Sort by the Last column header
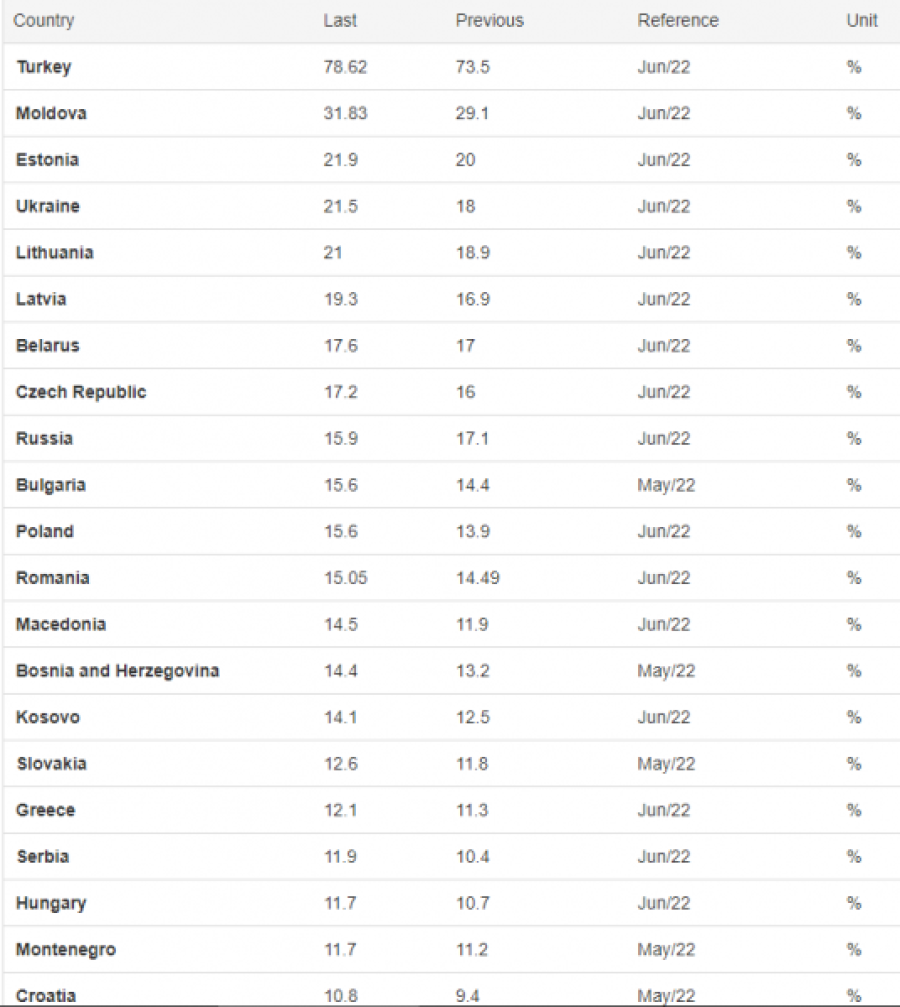The image size is (900, 1007). click(x=340, y=20)
